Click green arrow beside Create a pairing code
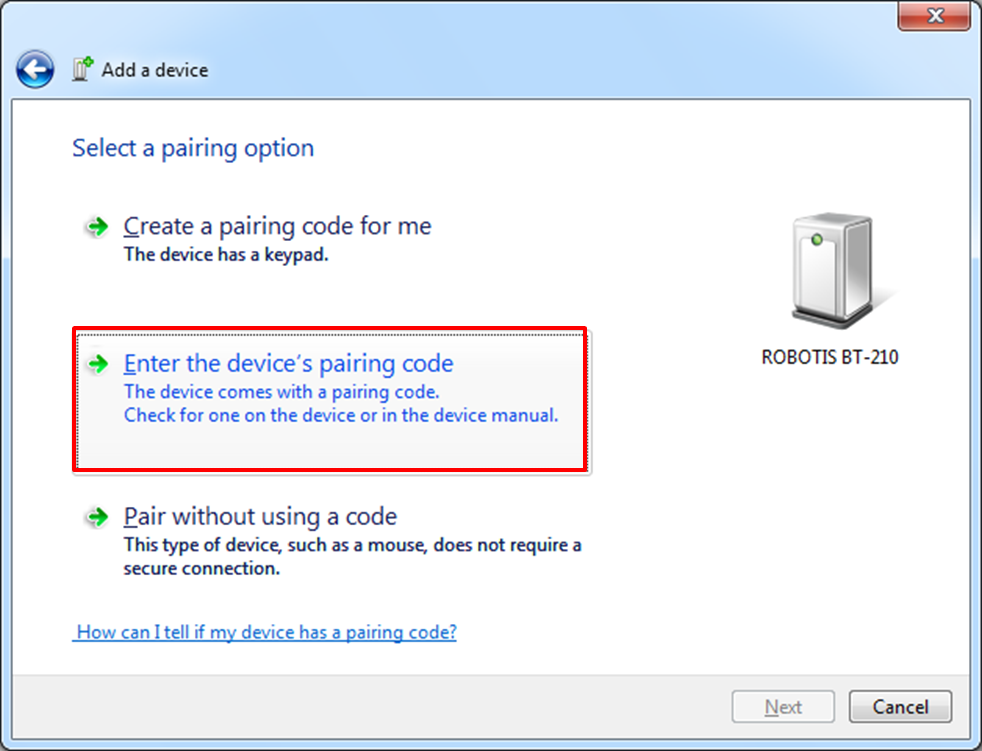This screenshot has width=982, height=751. (x=97, y=226)
